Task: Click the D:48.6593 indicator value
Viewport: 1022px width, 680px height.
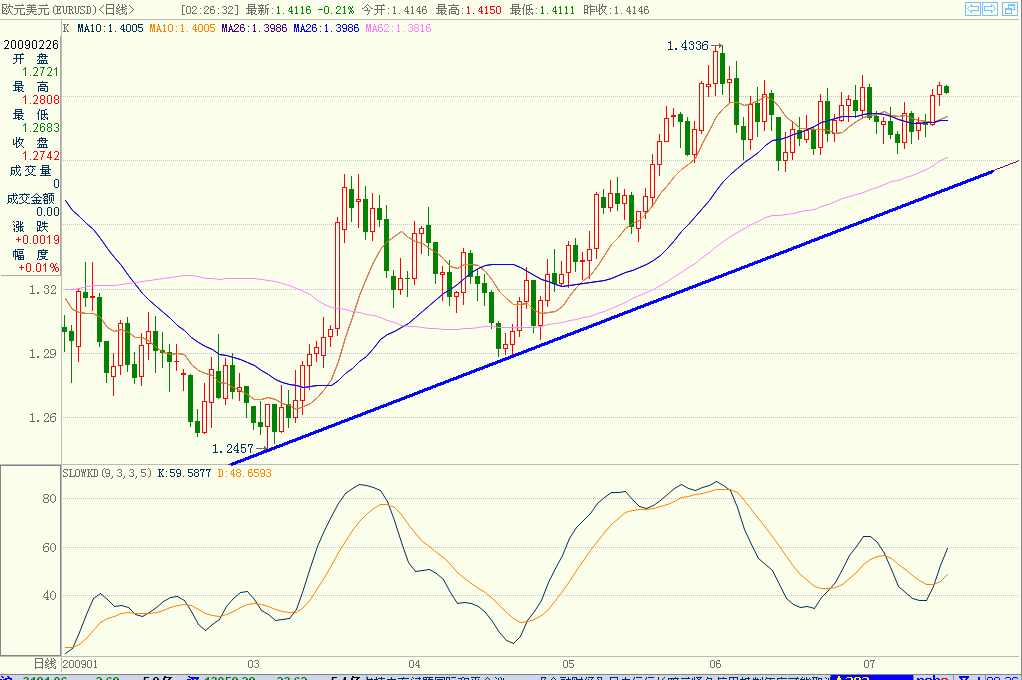Action: (244, 473)
